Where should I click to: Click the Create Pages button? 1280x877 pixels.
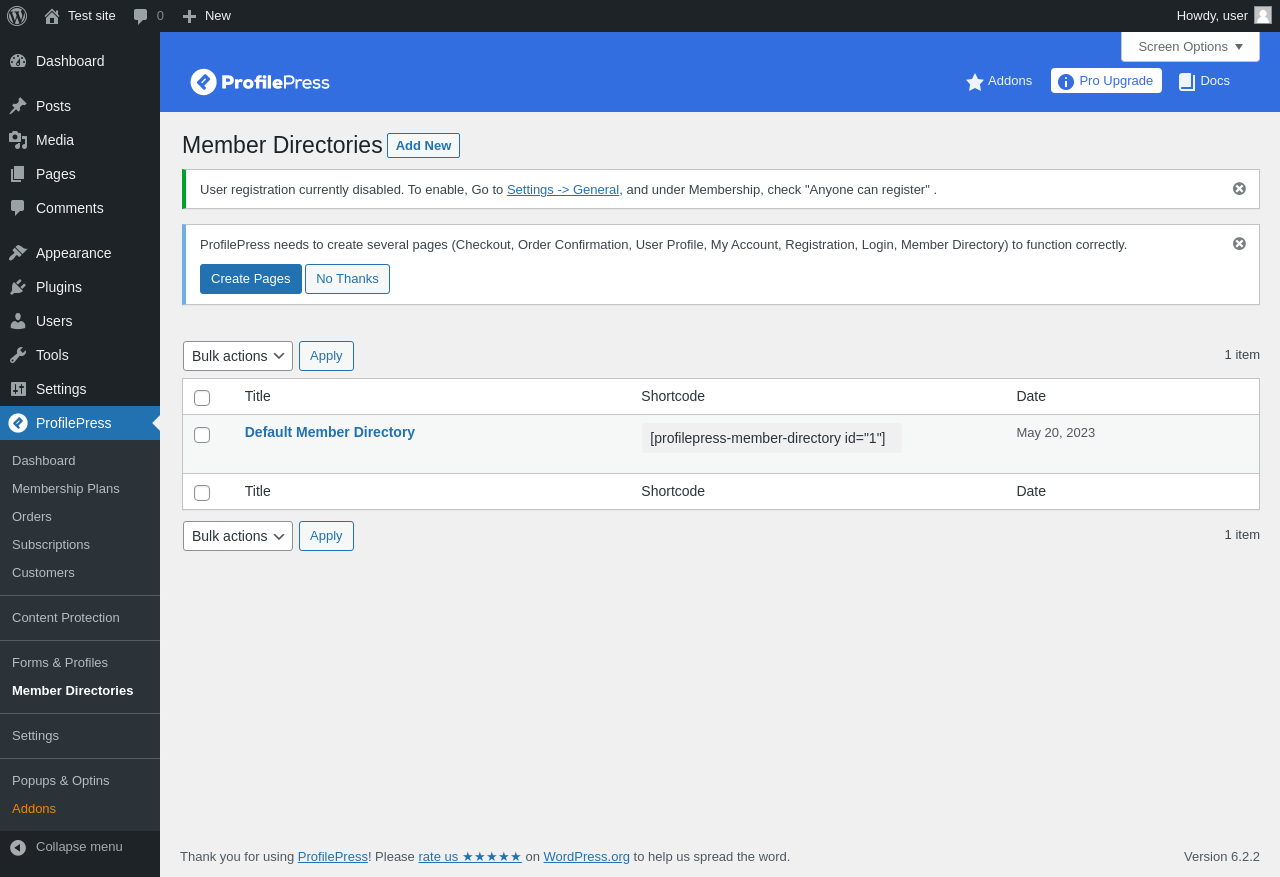251,279
